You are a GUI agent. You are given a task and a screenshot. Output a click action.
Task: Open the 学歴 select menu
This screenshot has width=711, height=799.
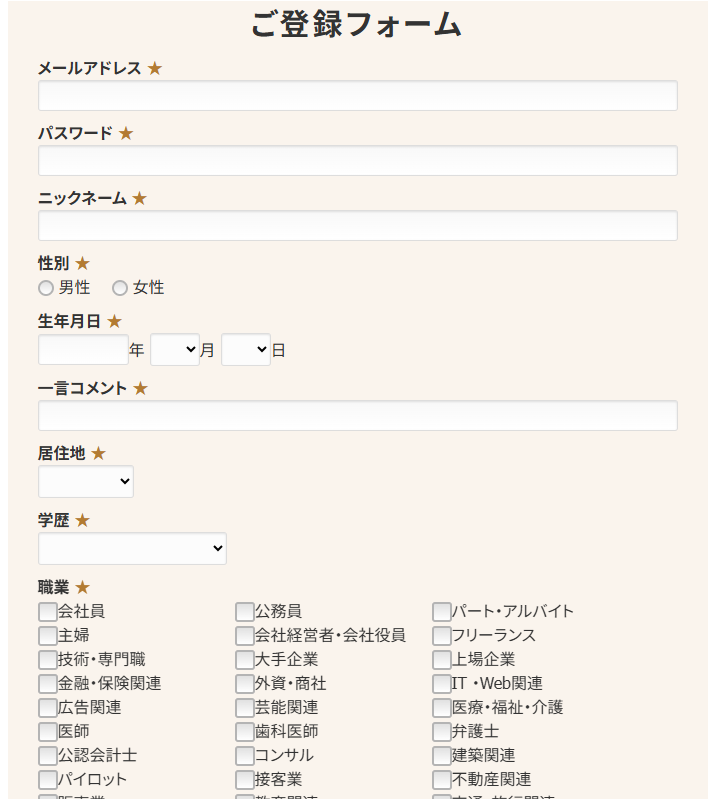tap(132, 548)
